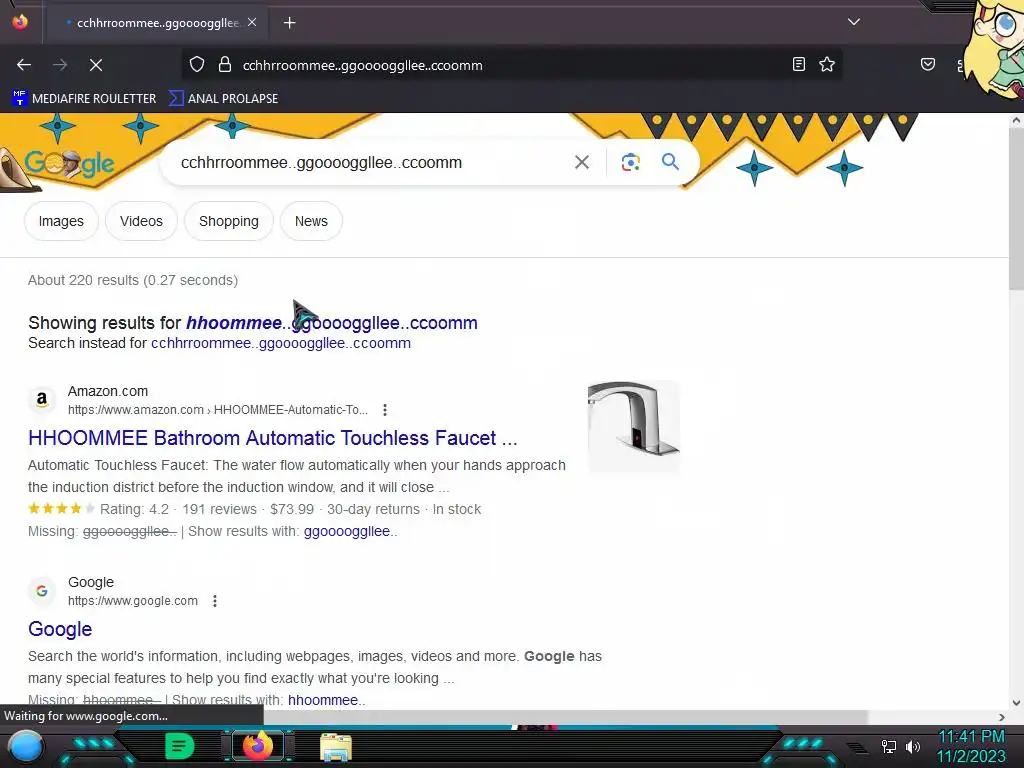
Task: Show results with ggoooogllee link
Action: [350, 531]
